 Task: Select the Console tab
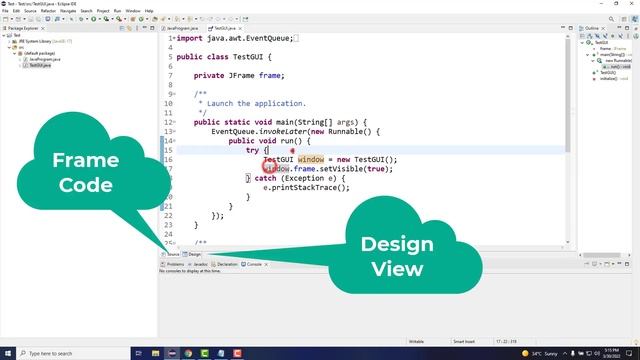[251, 264]
